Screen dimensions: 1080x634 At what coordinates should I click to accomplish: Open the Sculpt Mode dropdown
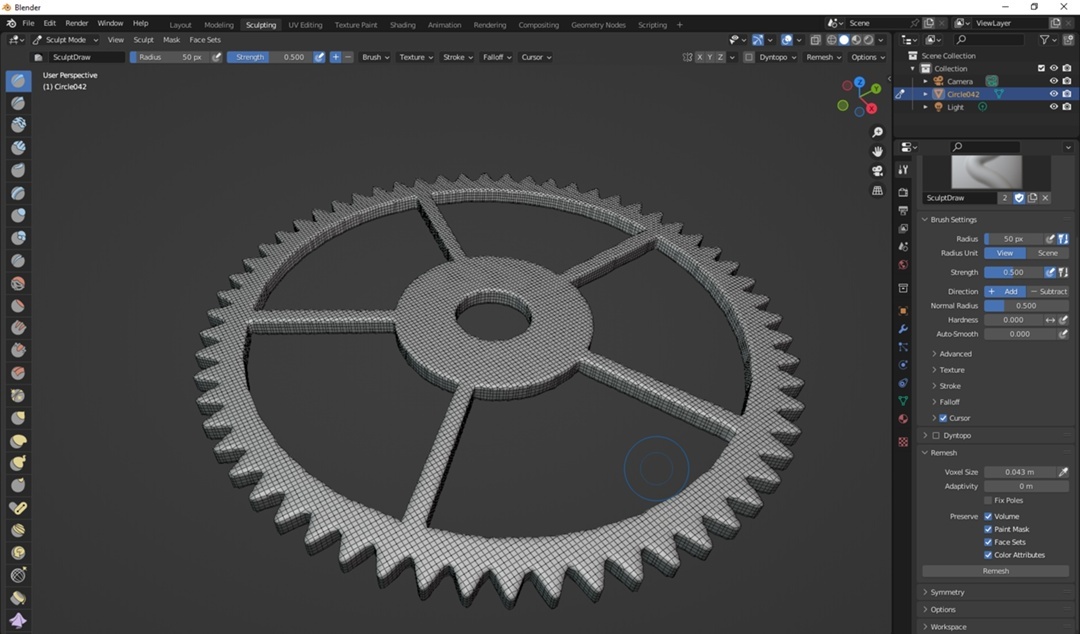point(65,40)
